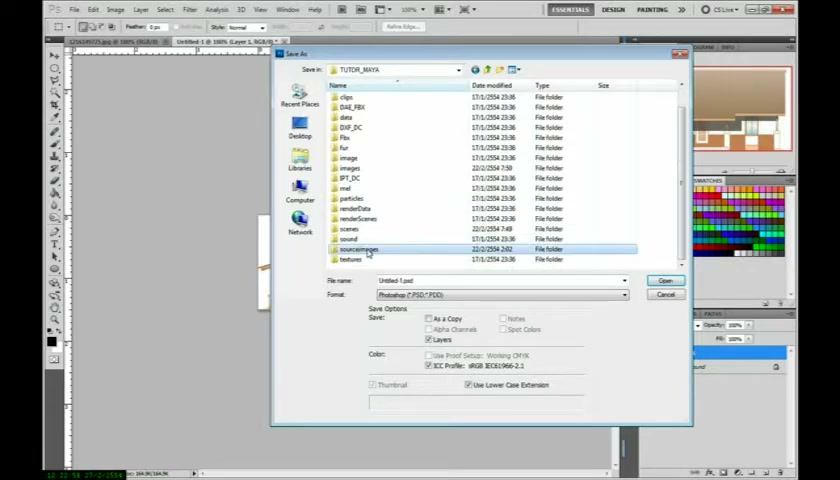Uncheck the Layers checkbox
This screenshot has width=840, height=480.
click(x=429, y=340)
